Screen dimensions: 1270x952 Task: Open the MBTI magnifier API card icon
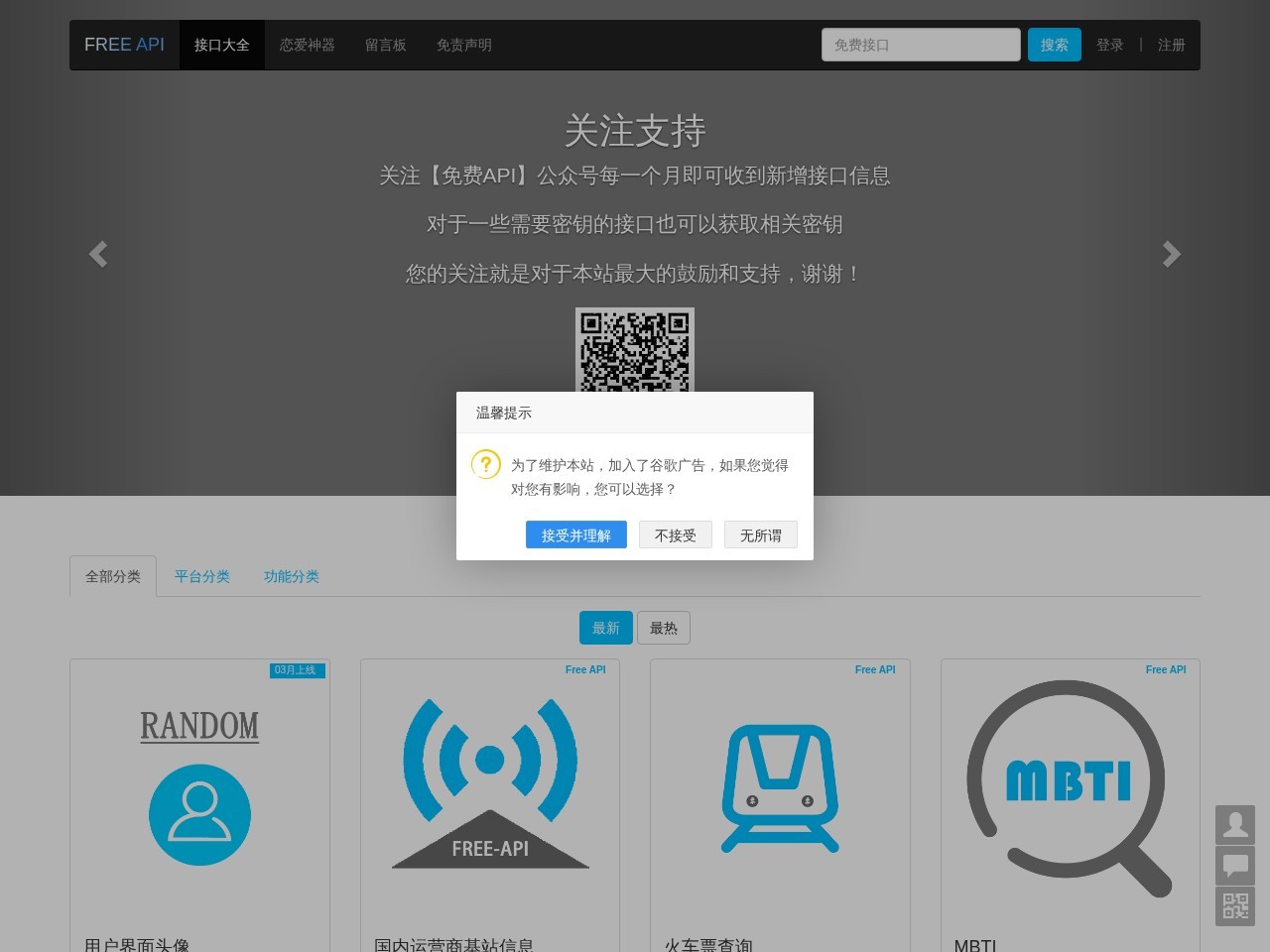pos(1070,783)
